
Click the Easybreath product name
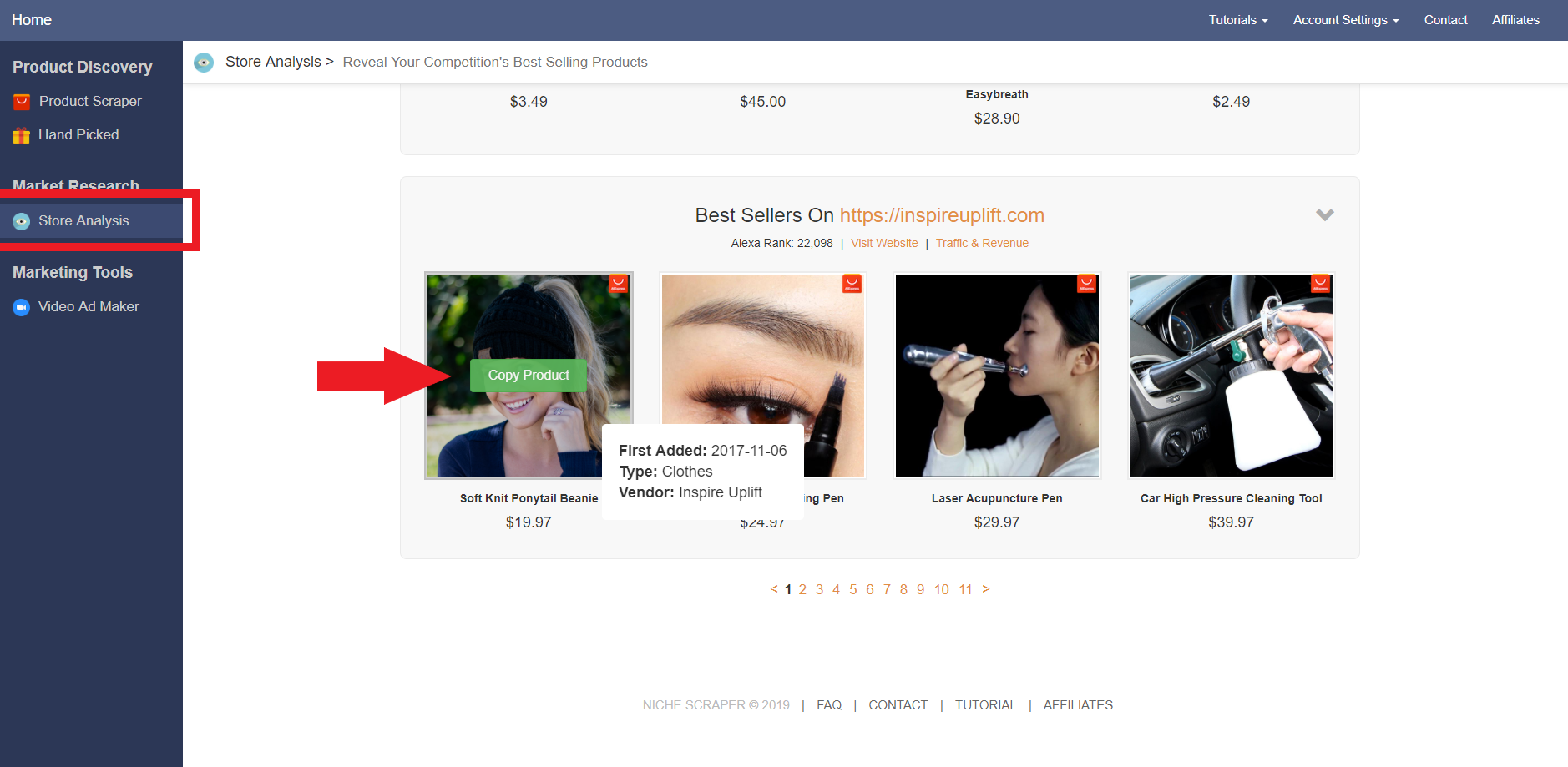[997, 94]
